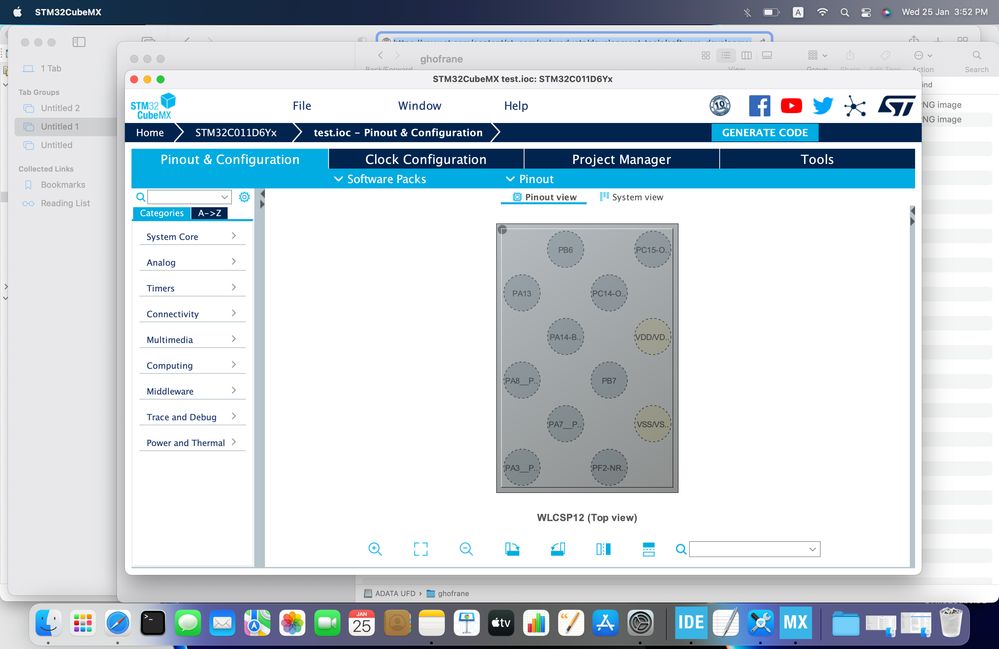This screenshot has width=999, height=649.
Task: Click the ST community network icon
Action: pyautogui.click(x=855, y=106)
